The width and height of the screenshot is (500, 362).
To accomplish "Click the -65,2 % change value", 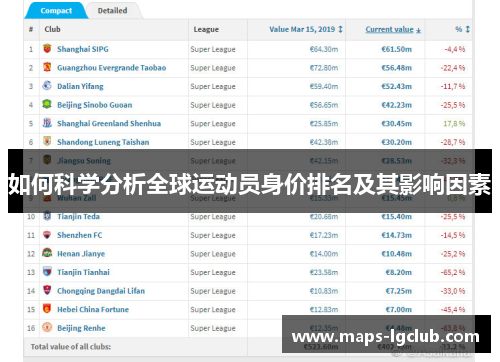I will pos(453,272).
